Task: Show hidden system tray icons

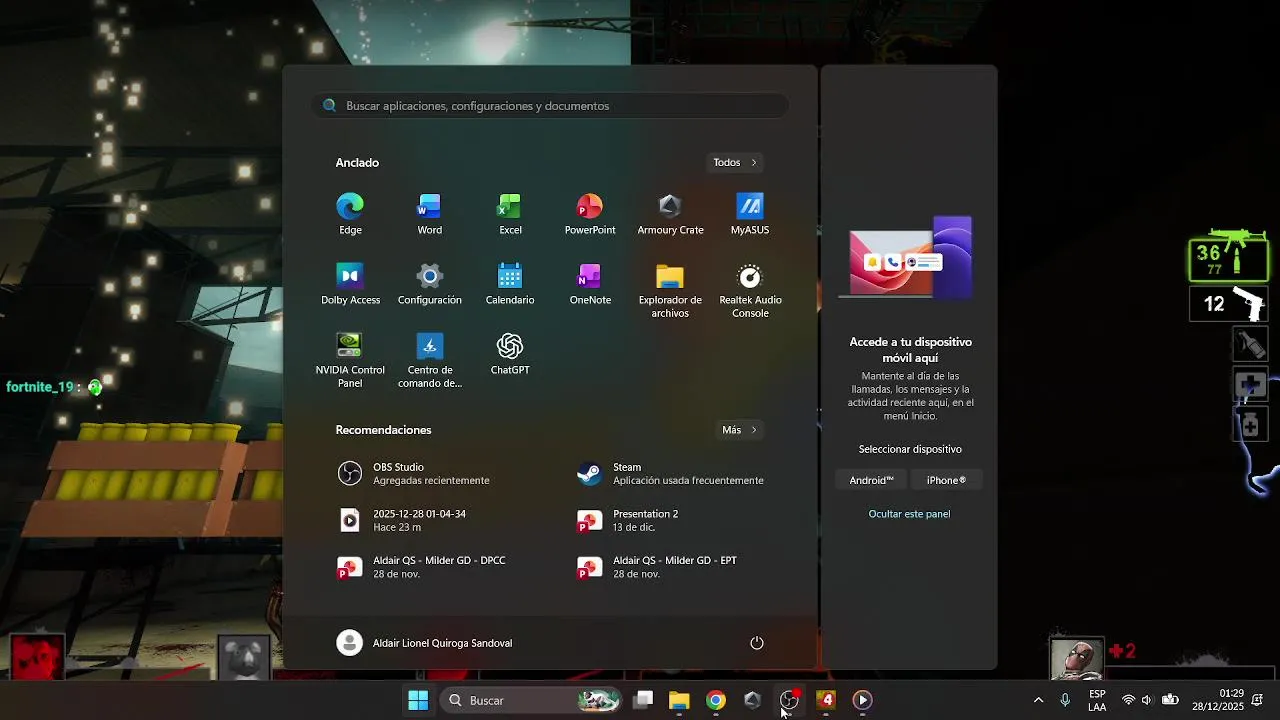Action: (x=1038, y=700)
